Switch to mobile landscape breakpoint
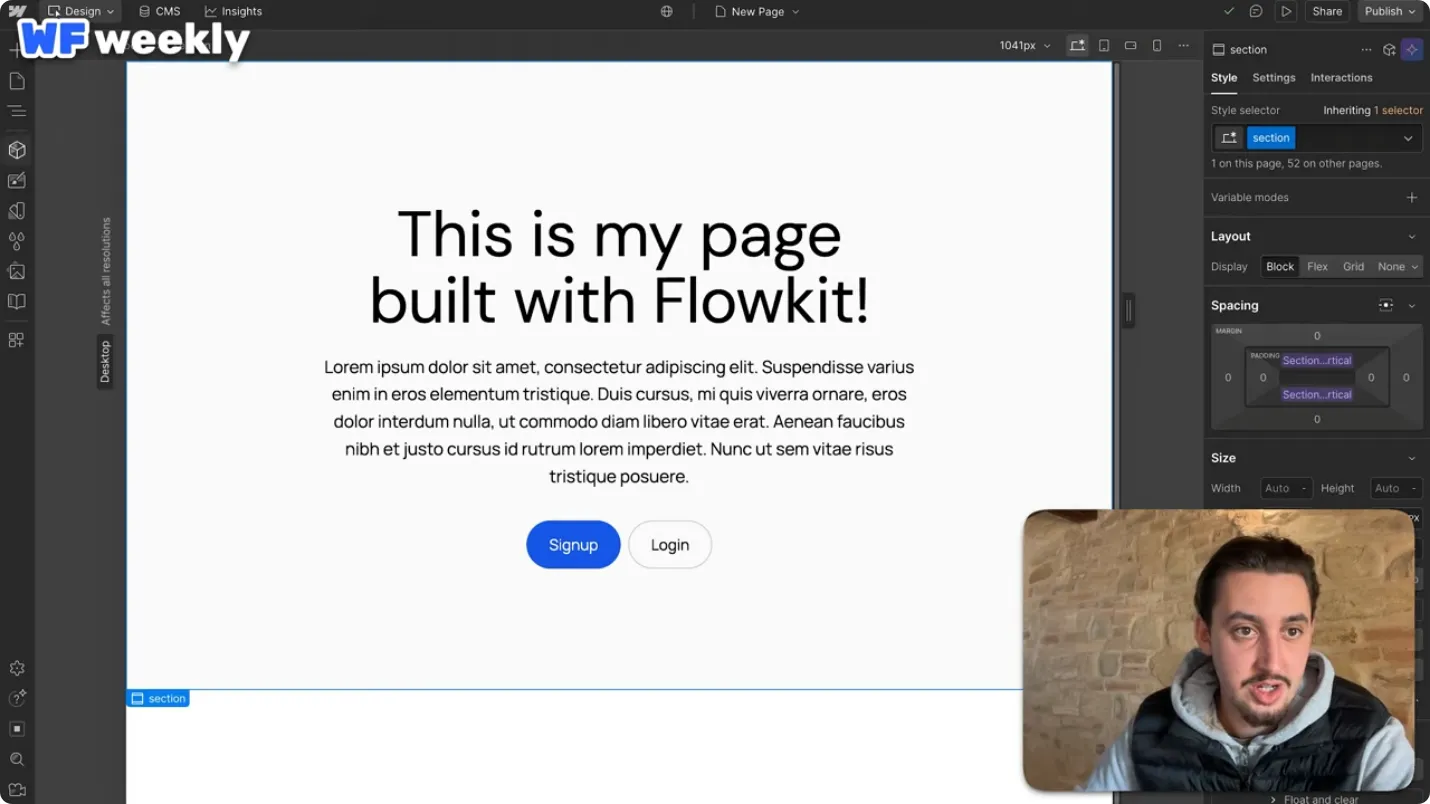 [x=1131, y=46]
